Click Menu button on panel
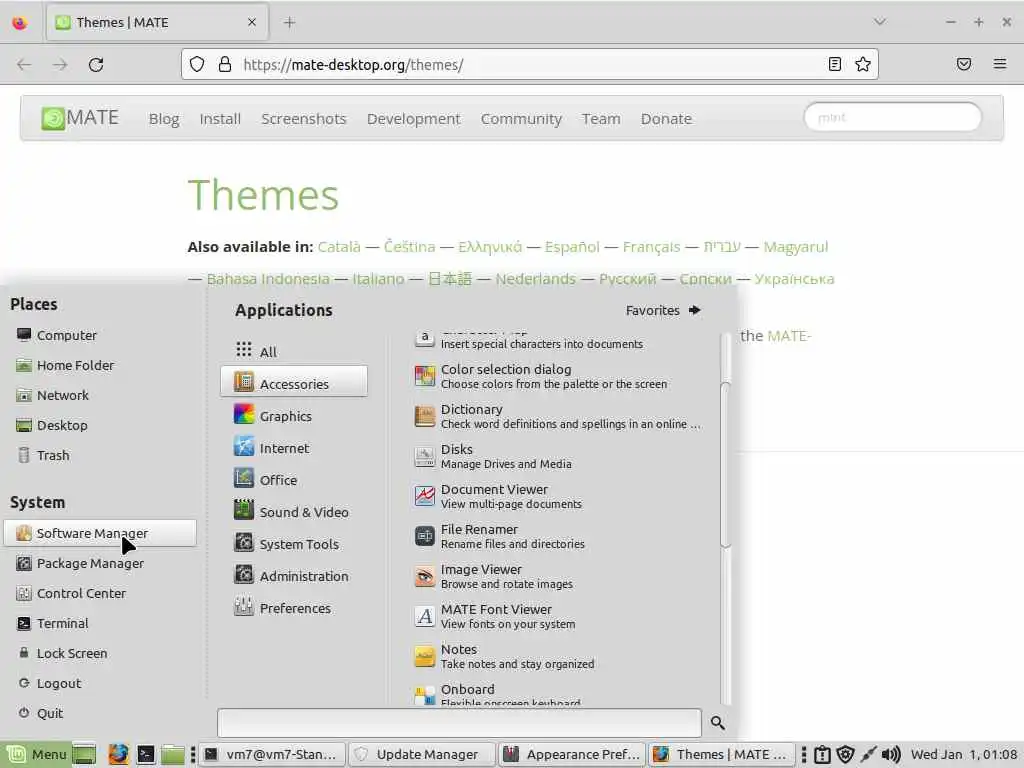The height and width of the screenshot is (768, 1024). tap(35, 754)
